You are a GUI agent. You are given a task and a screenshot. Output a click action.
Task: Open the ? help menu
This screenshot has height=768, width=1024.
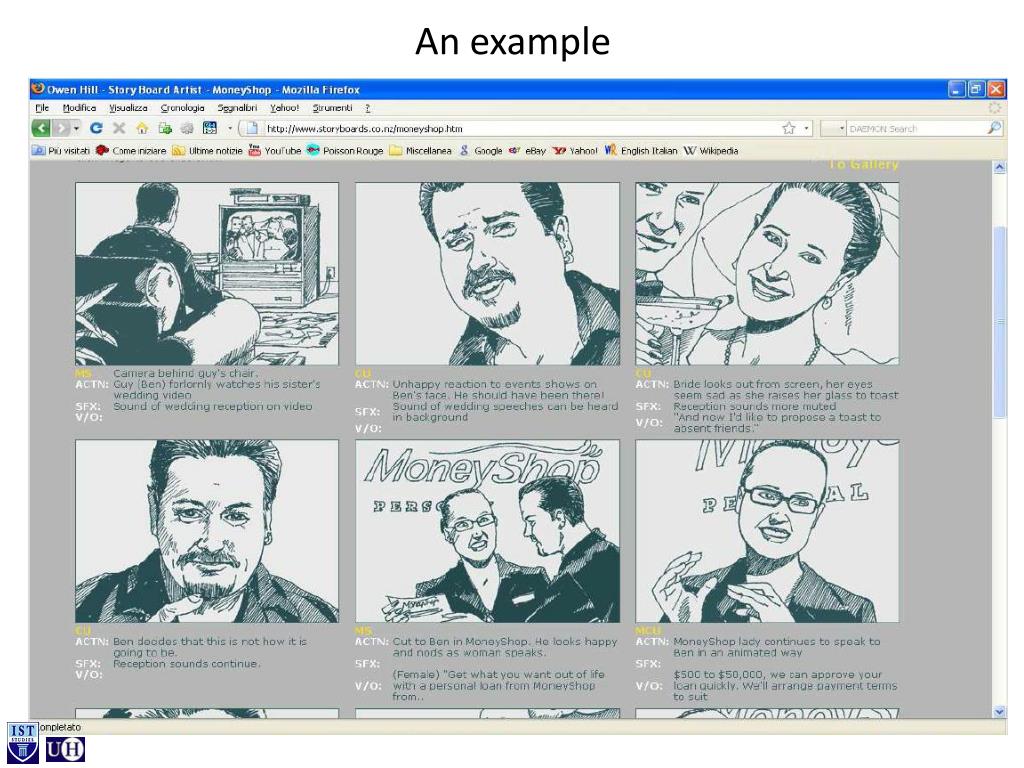click(368, 108)
